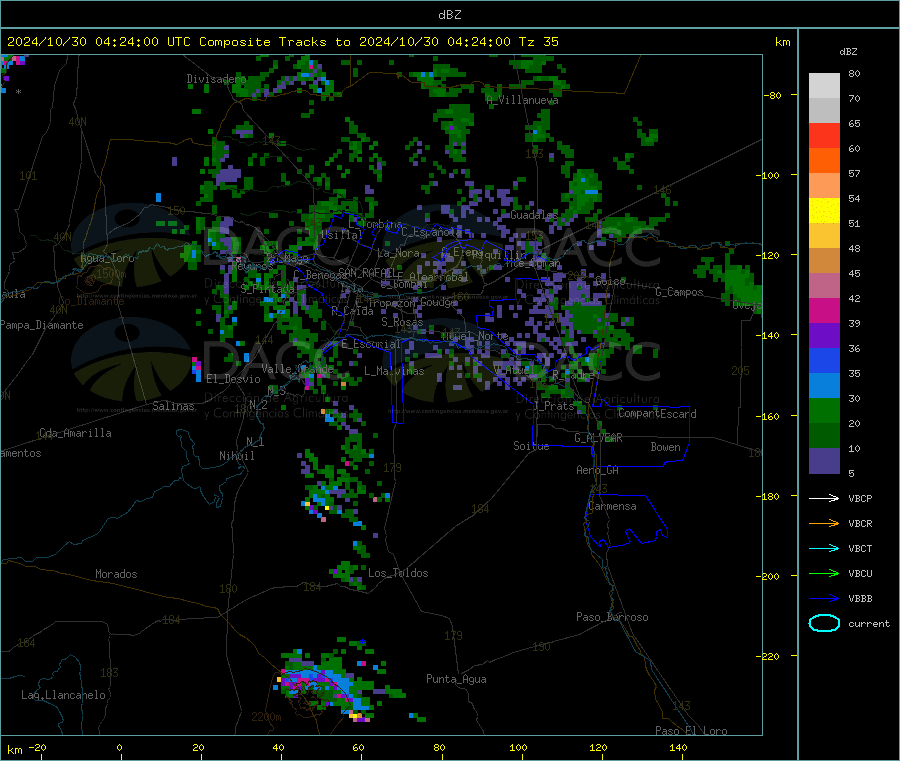The height and width of the screenshot is (761, 900).
Task: Click the L_Malvinas place label
Action: 394,371
